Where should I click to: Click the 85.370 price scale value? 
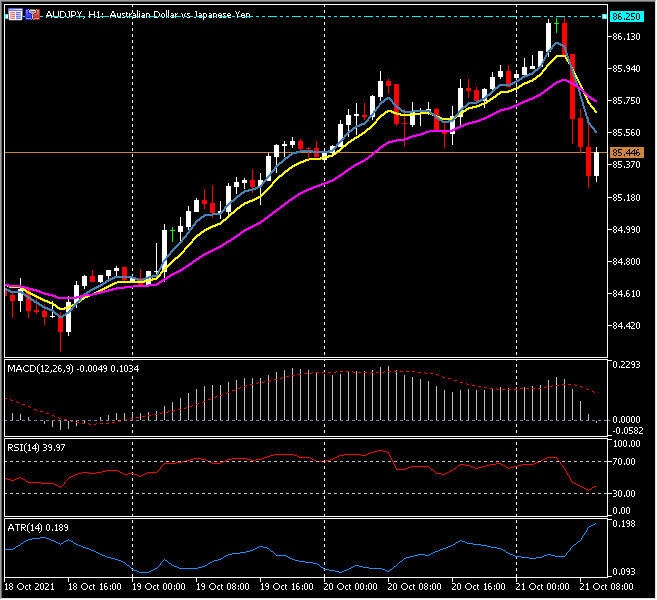[626, 165]
